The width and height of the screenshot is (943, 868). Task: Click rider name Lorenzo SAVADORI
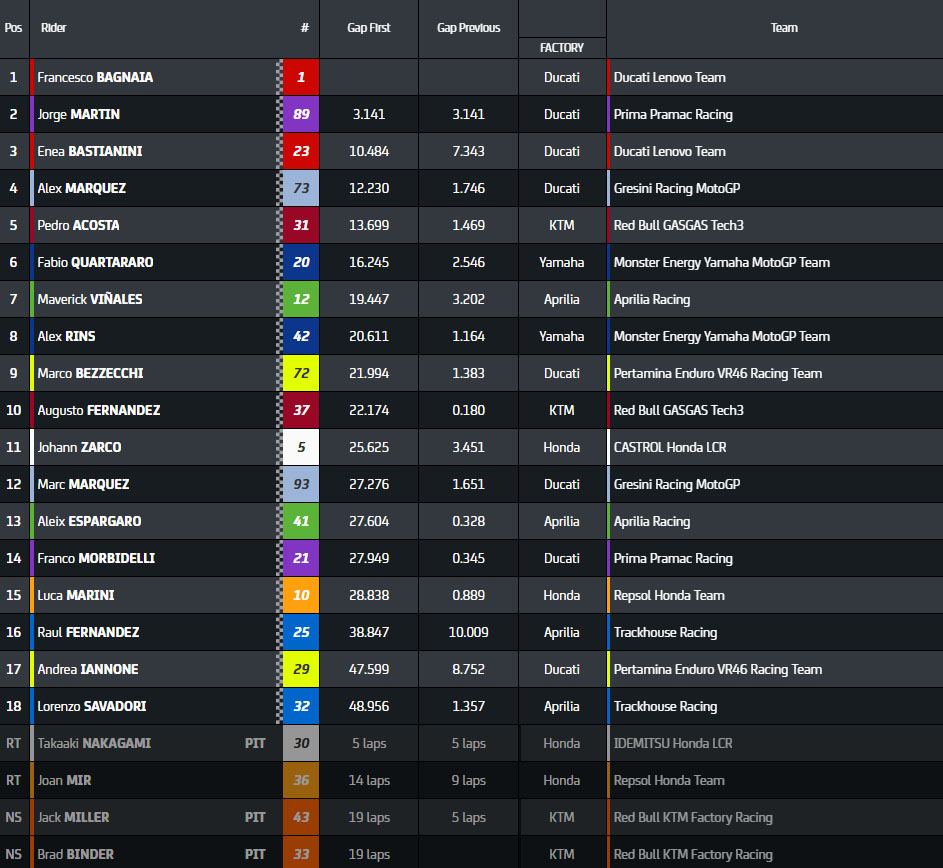pos(91,706)
